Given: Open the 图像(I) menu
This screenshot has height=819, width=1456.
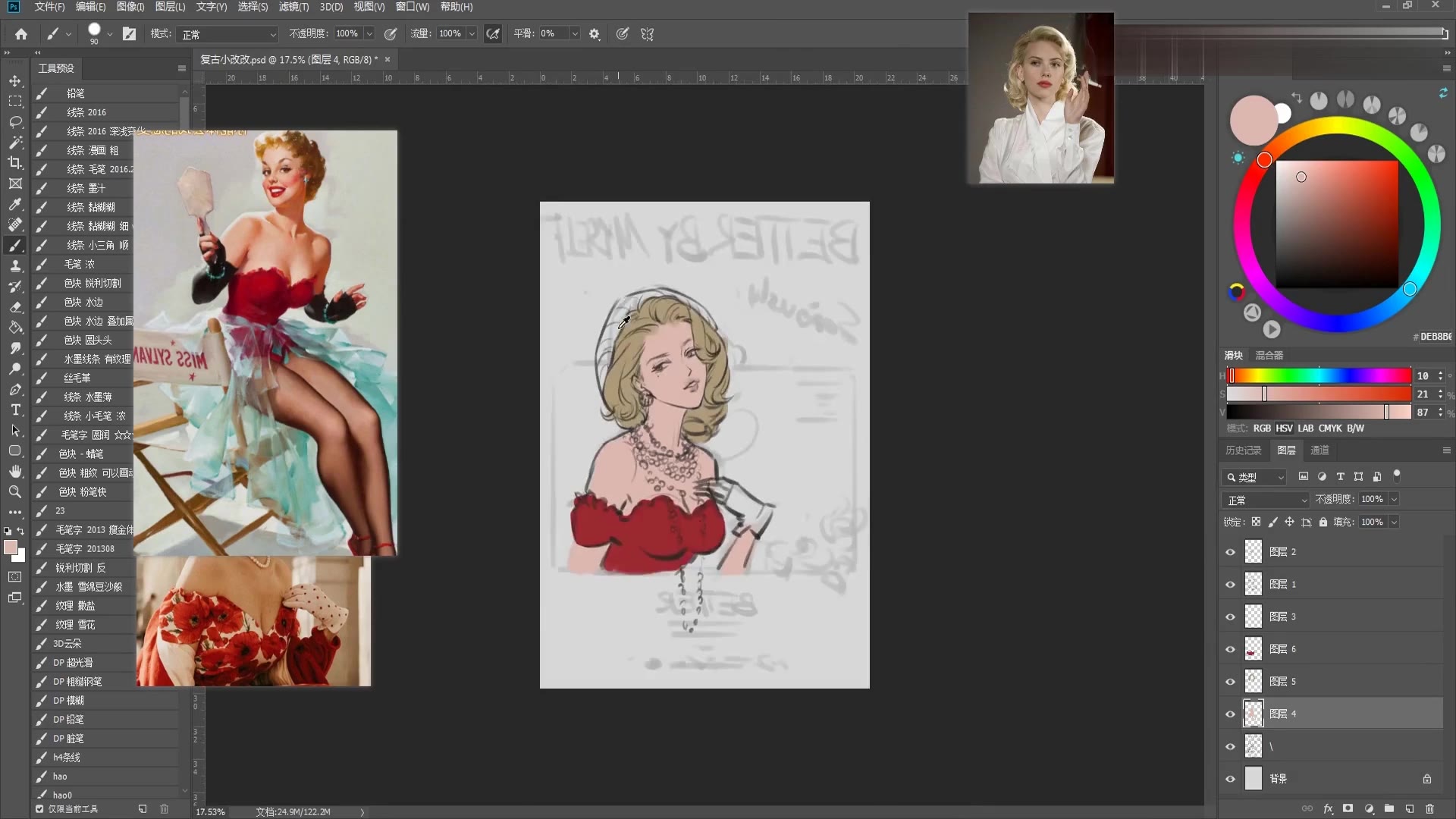Looking at the screenshot, I should coord(130,7).
